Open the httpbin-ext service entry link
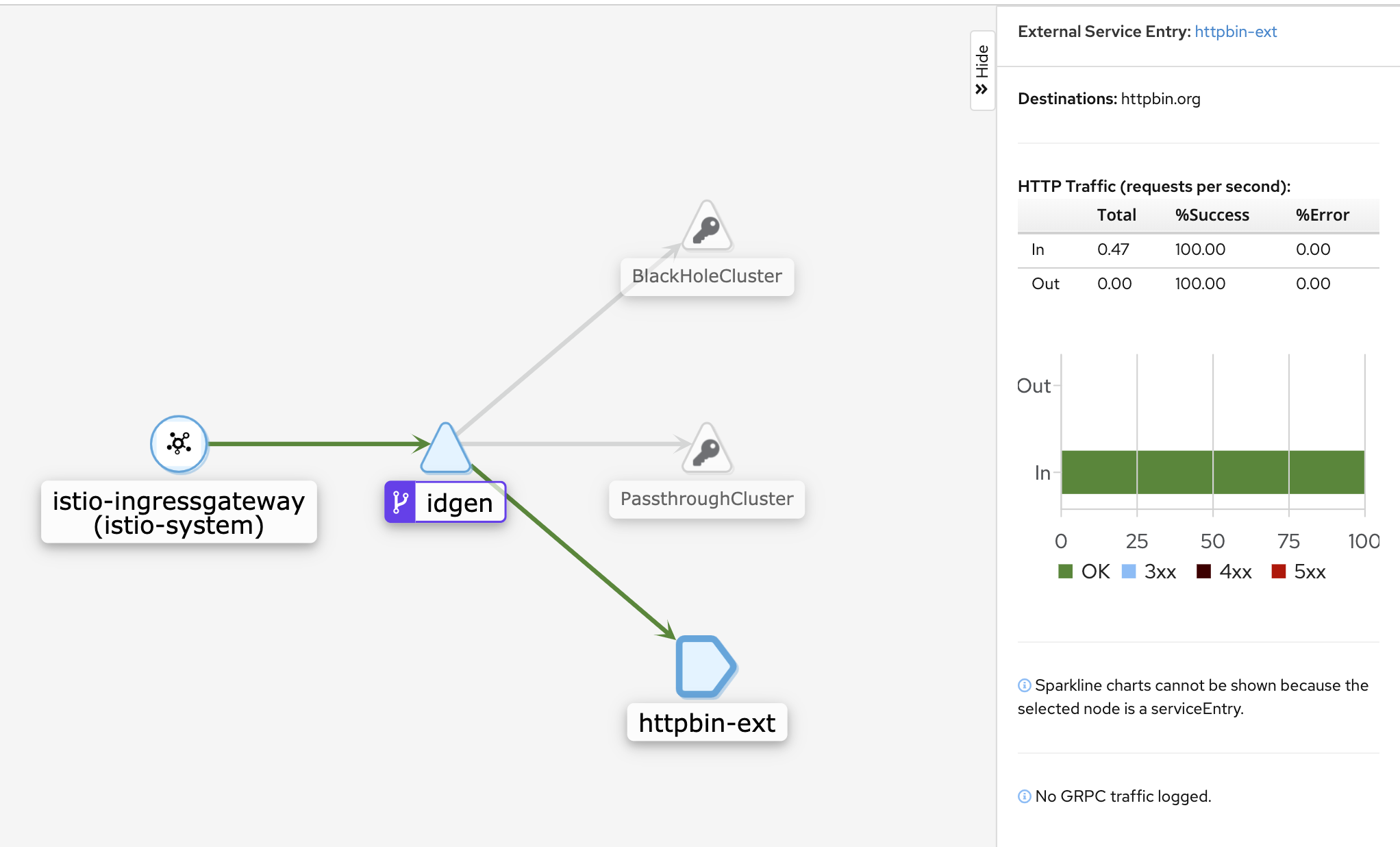The image size is (1400, 847). point(1236,32)
